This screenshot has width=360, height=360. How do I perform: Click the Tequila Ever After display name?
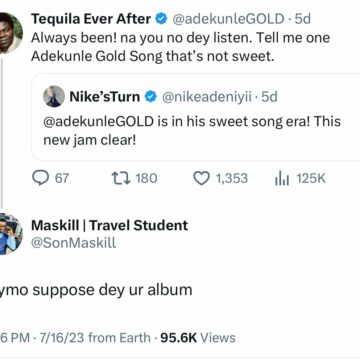91,19
